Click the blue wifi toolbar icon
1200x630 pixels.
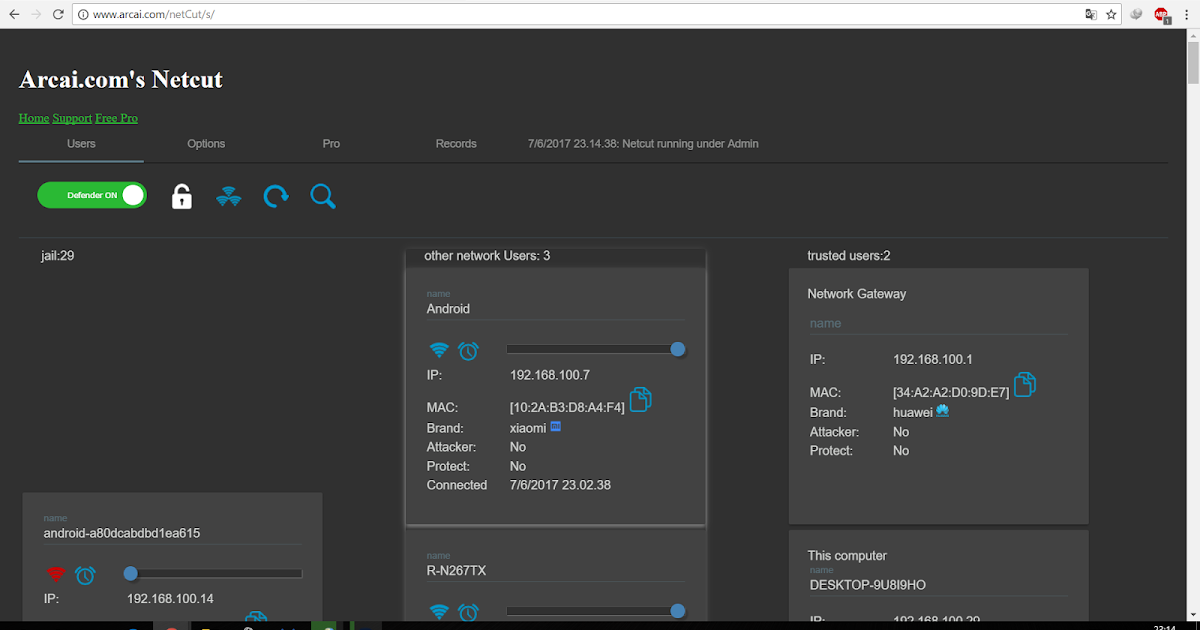click(x=229, y=196)
